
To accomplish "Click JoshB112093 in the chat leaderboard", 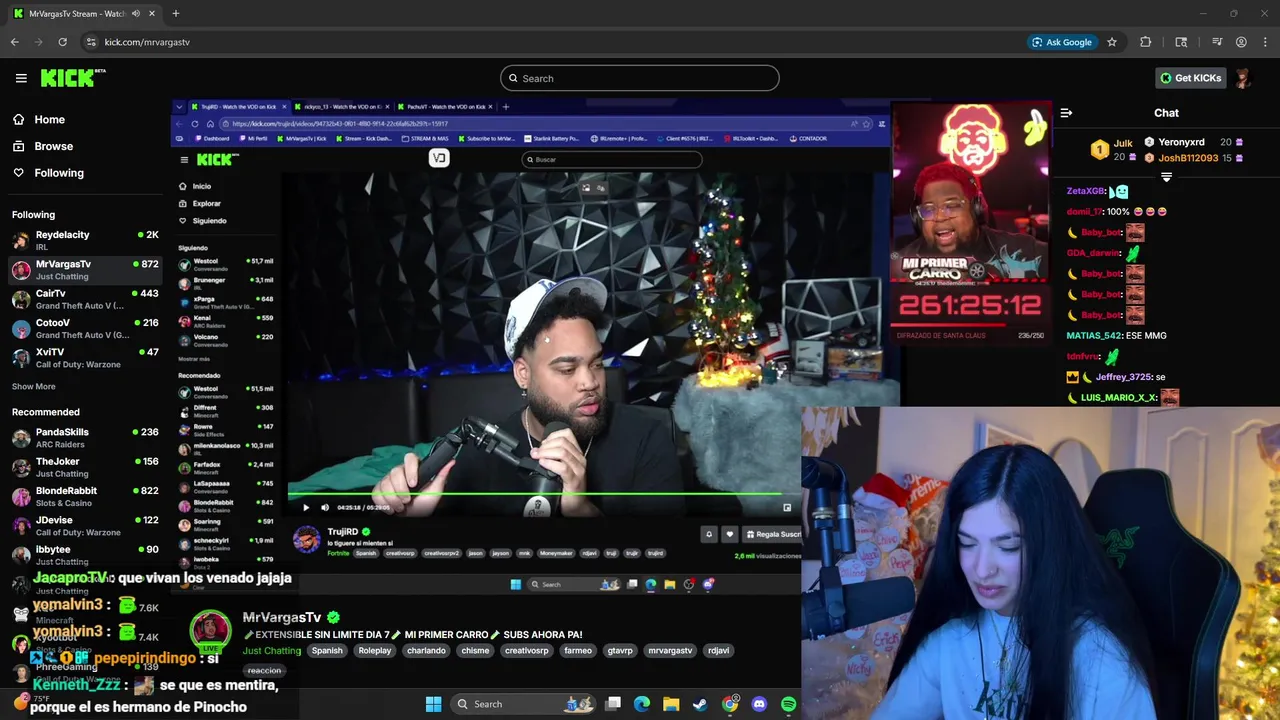I will click(x=1188, y=158).
